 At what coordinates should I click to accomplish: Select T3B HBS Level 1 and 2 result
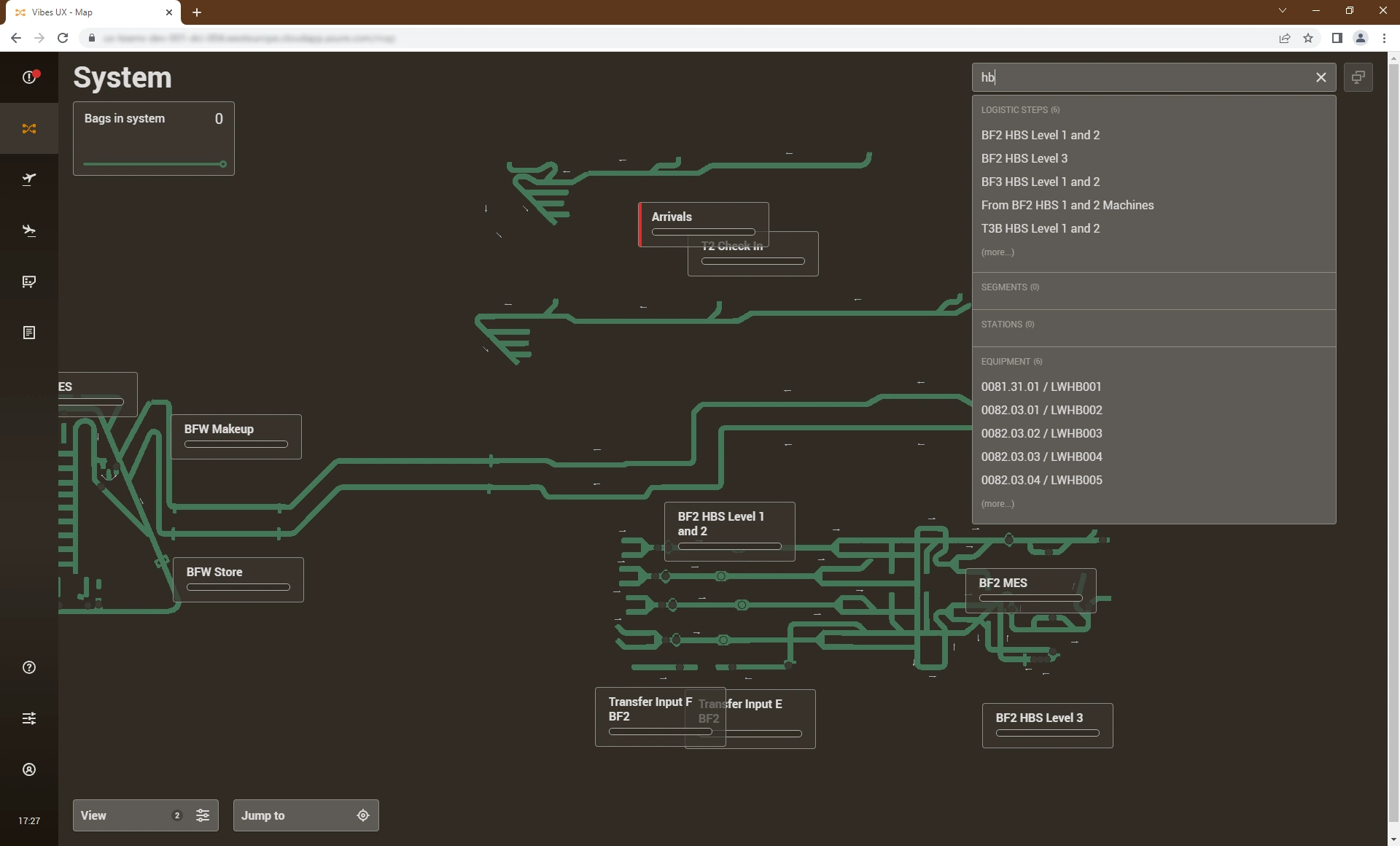[x=1040, y=228]
